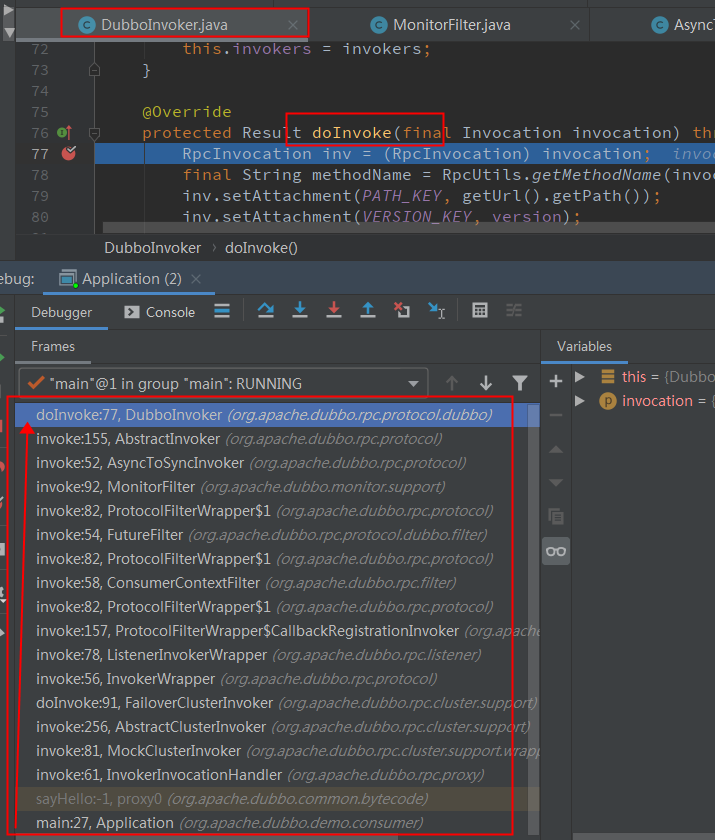Collapse the code fold marker at line 73
This screenshot has width=715, height=840.
coord(94,70)
